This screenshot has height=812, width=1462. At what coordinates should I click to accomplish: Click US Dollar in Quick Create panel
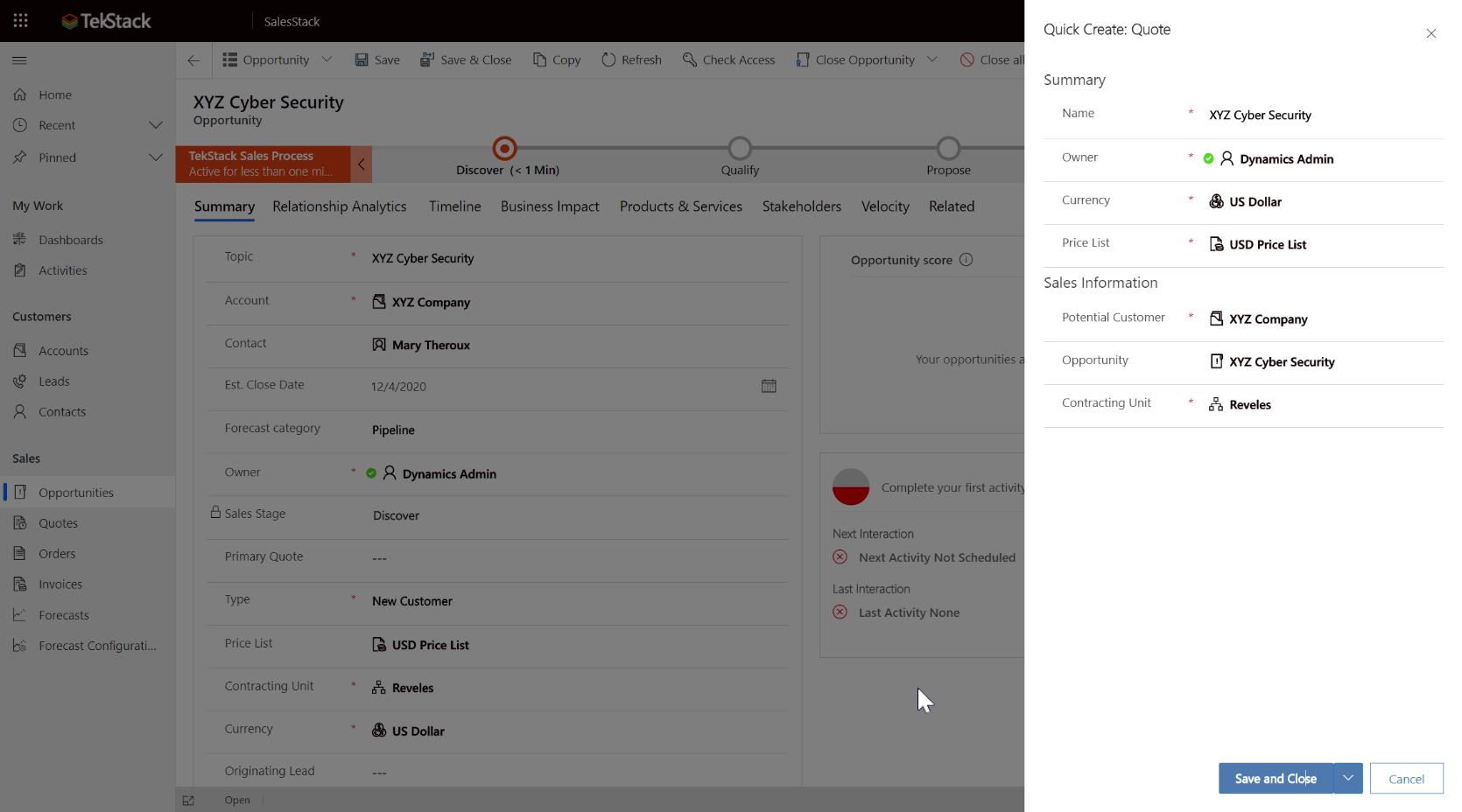tap(1255, 202)
